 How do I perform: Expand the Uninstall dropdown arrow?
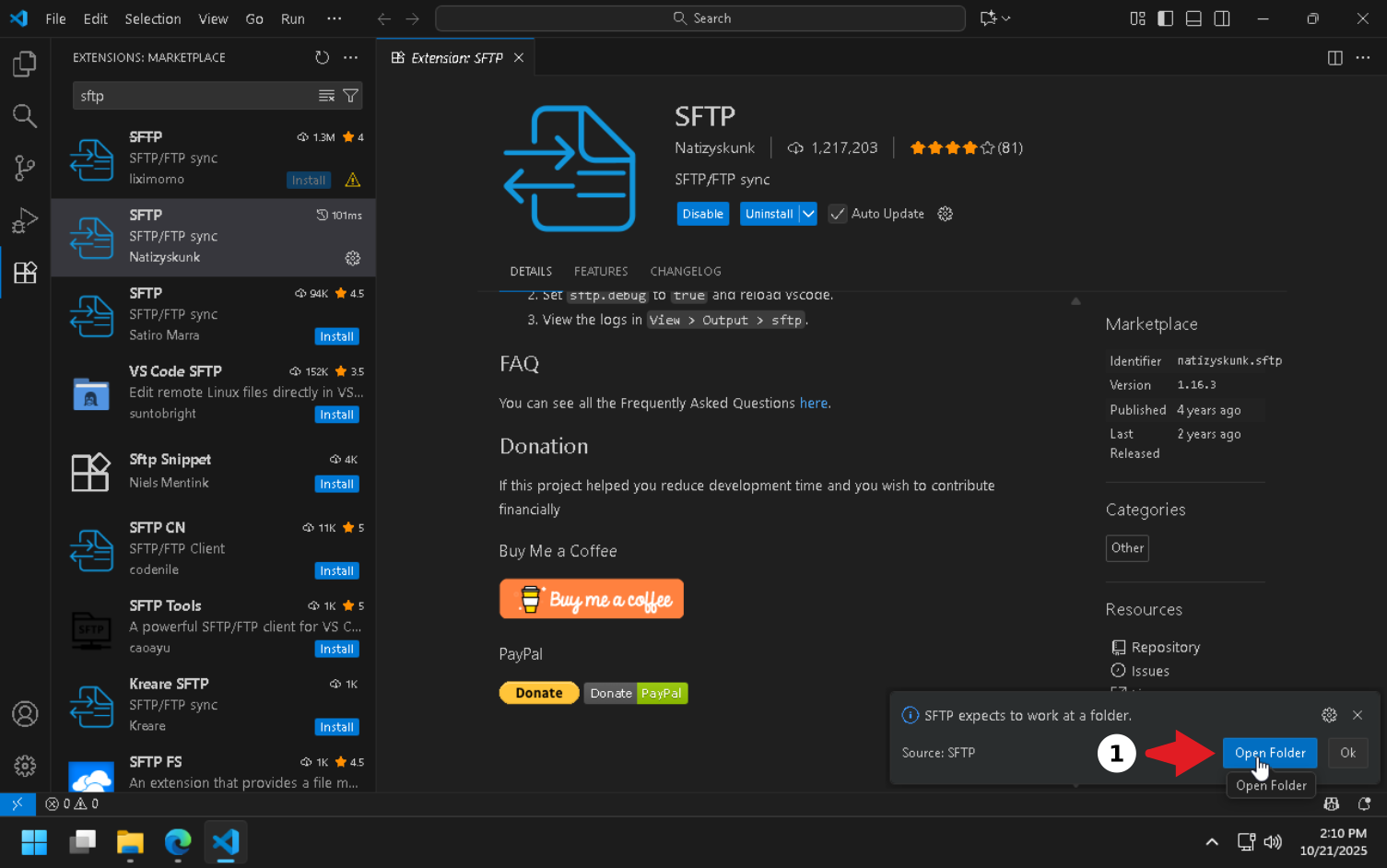tap(808, 214)
